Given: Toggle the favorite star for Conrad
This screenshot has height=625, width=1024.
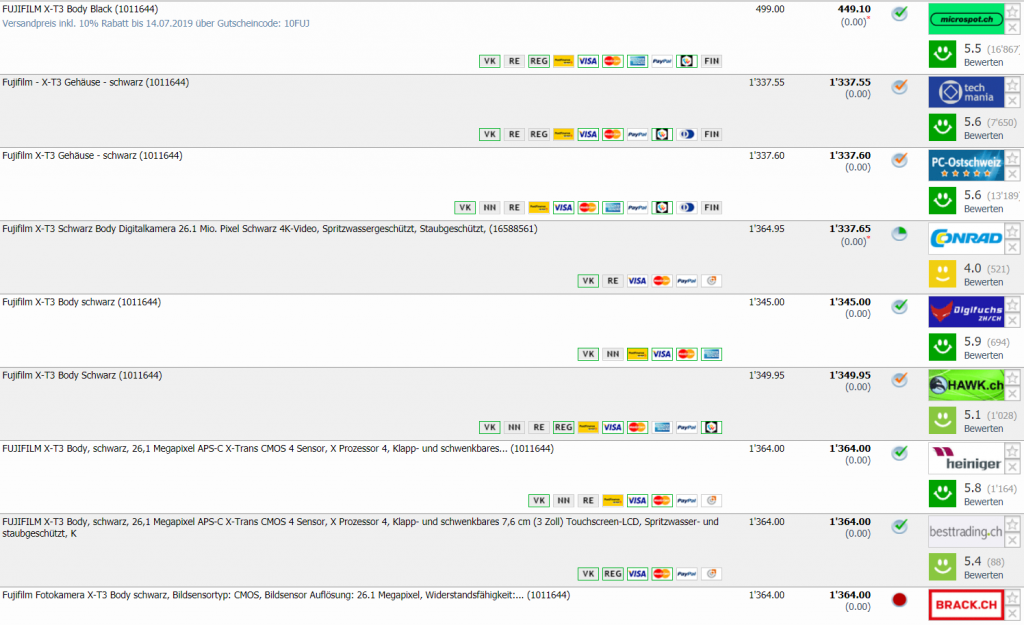Looking at the screenshot, I should pyautogui.click(x=1012, y=232).
